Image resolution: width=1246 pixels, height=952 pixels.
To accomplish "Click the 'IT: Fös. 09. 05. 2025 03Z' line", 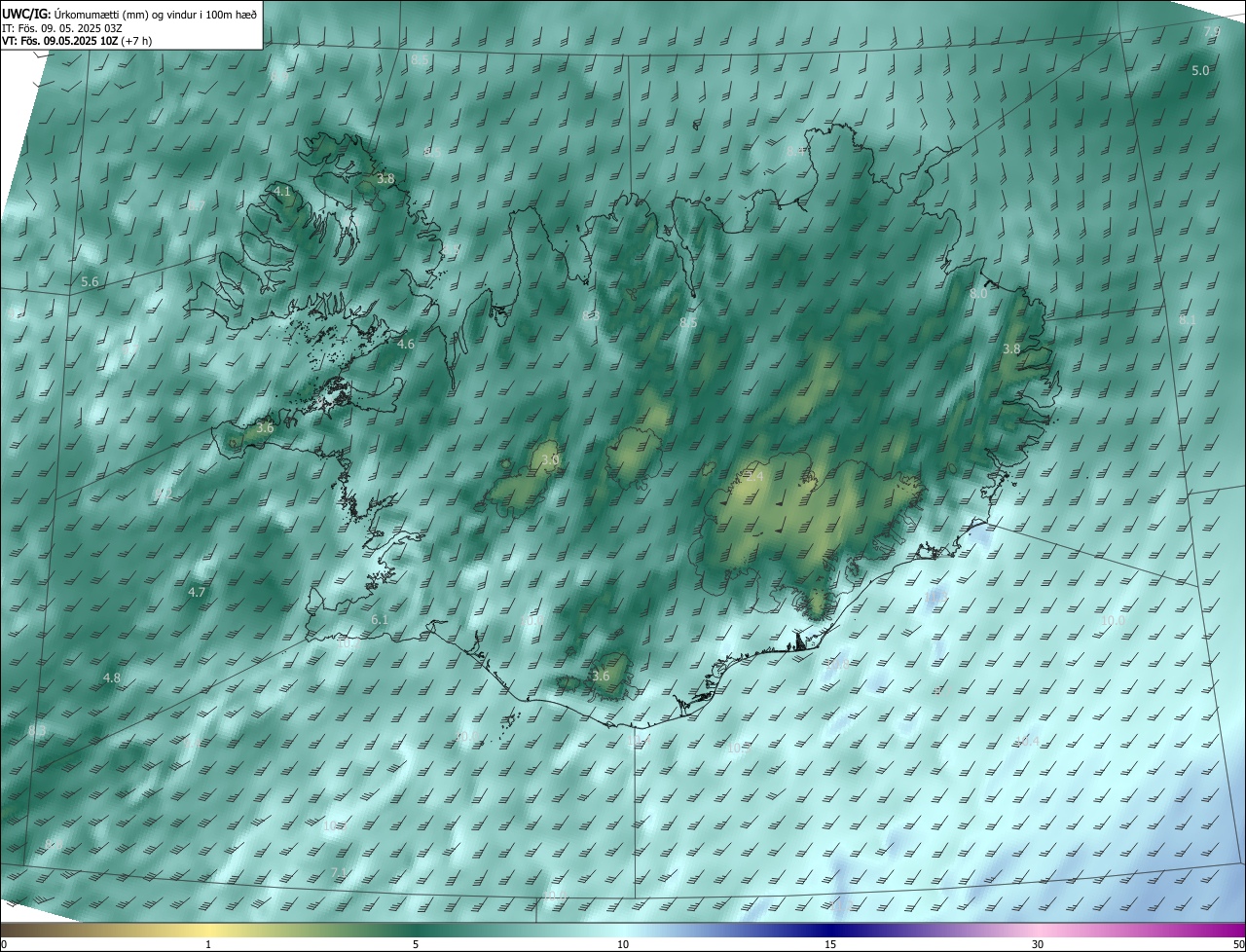I will [61, 27].
